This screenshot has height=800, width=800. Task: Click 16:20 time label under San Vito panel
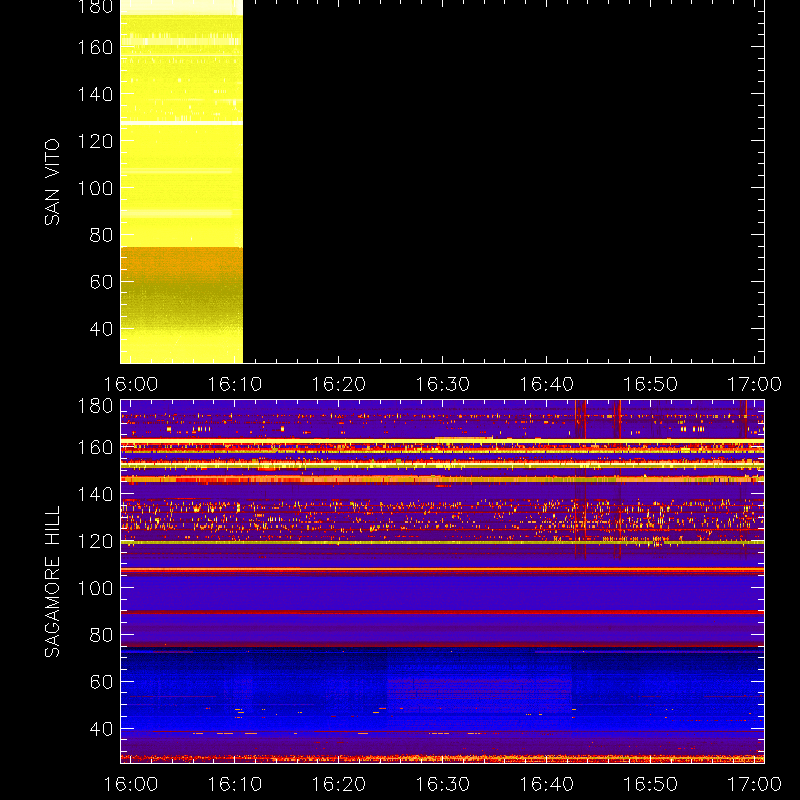(x=339, y=384)
